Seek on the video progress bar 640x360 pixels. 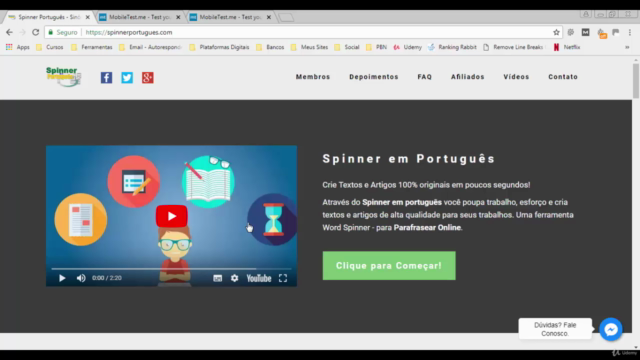171,269
